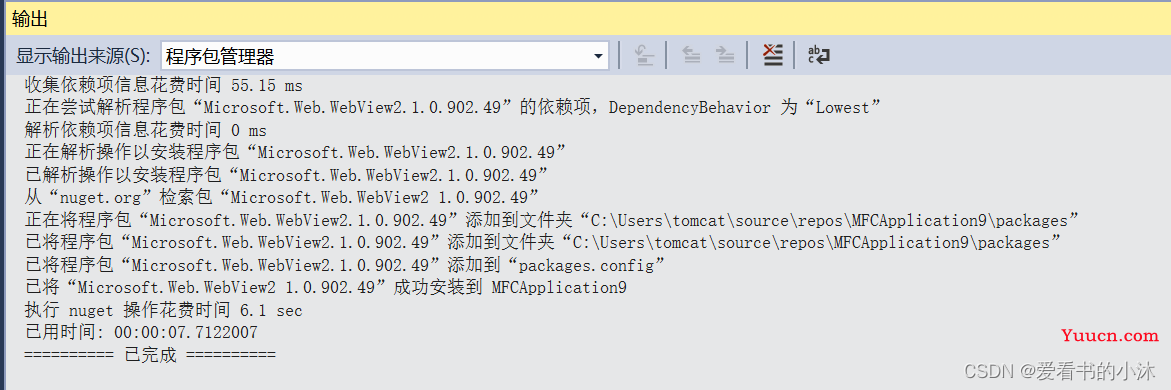Toggle word wrap icon
Viewport: 1171px width, 390px height.
pyautogui.click(x=819, y=55)
